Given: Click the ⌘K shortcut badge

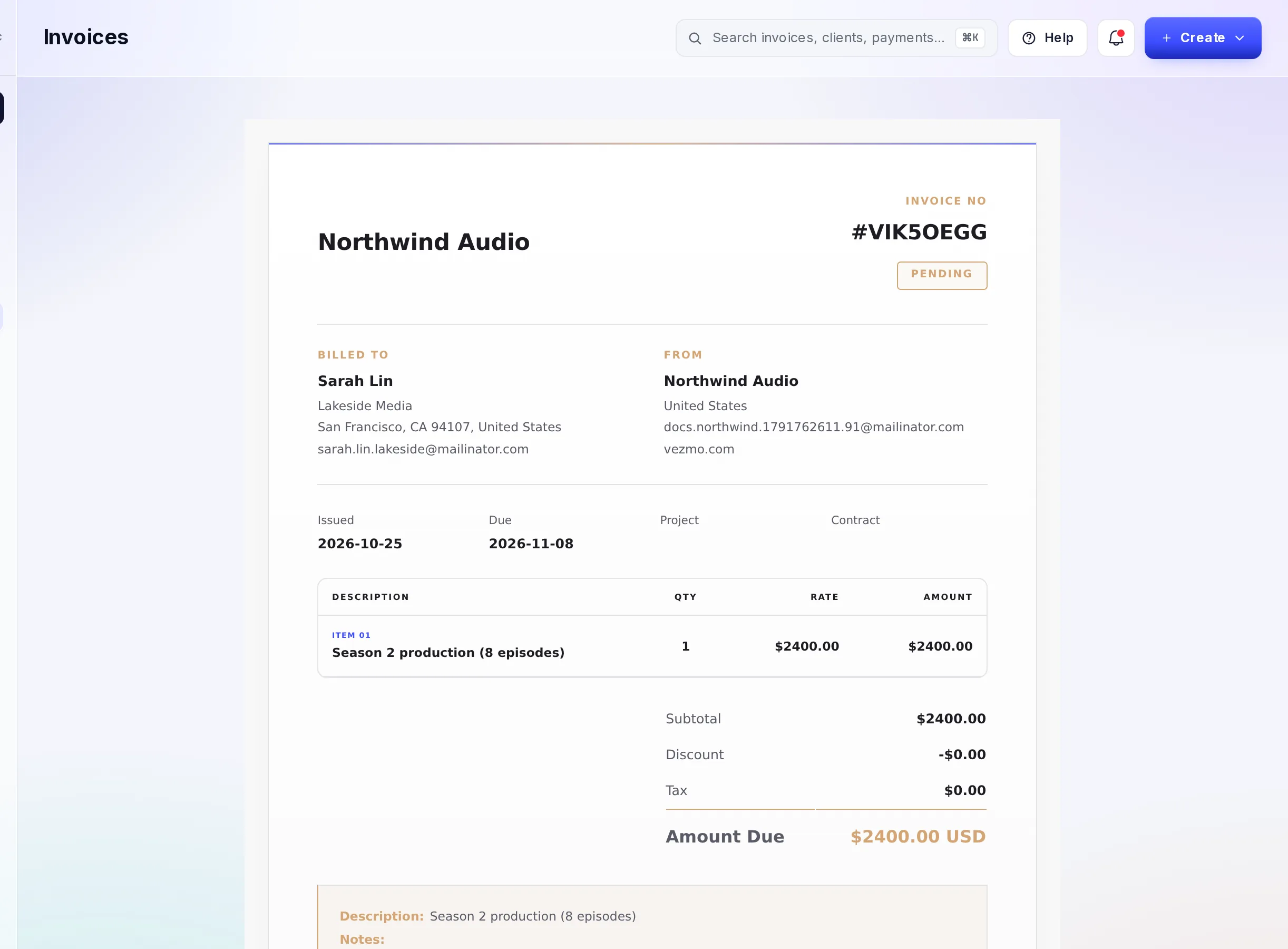Looking at the screenshot, I should pos(970,38).
